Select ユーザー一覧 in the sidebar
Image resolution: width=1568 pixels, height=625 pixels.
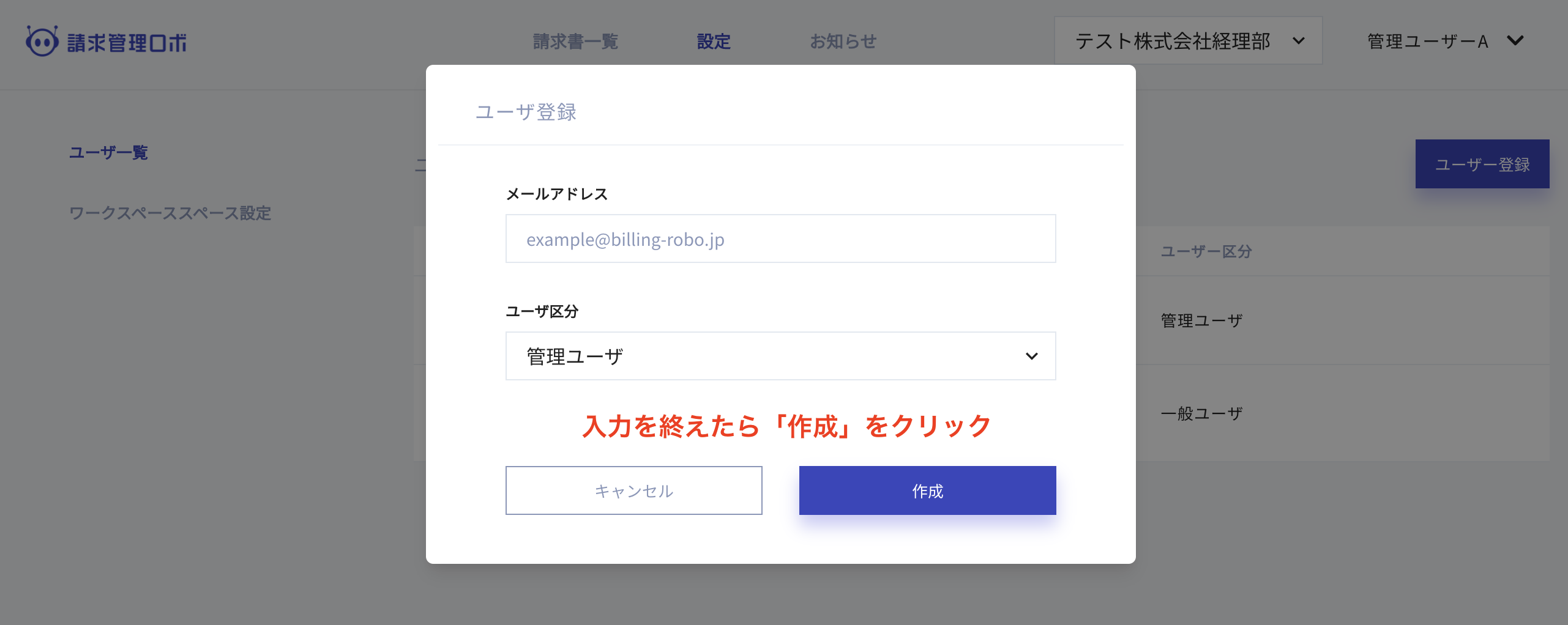pos(108,152)
